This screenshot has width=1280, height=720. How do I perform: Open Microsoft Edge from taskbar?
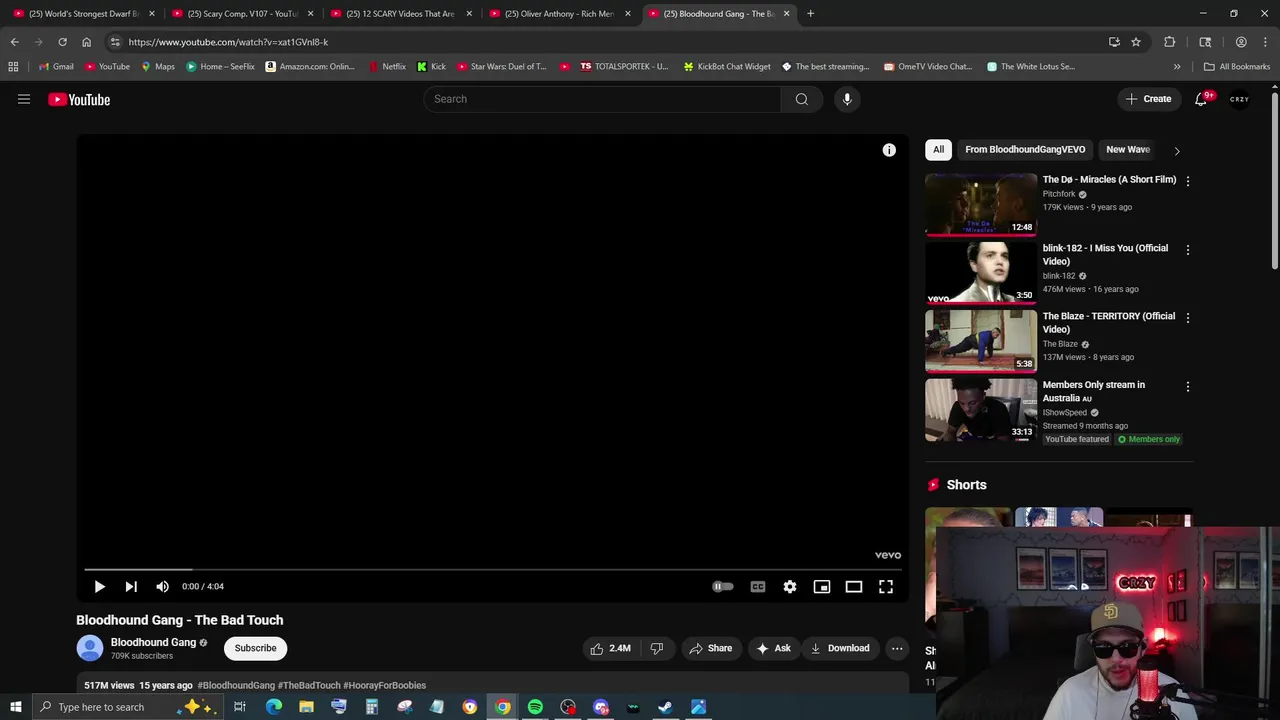[x=274, y=707]
